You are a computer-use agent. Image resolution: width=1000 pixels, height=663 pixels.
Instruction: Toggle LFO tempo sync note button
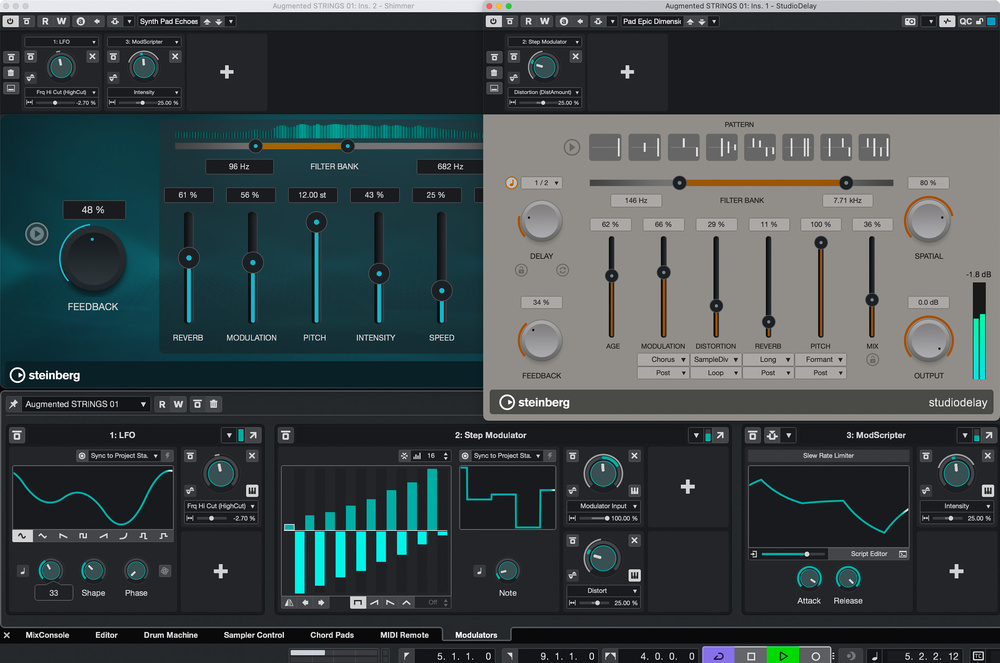click(x=22, y=571)
